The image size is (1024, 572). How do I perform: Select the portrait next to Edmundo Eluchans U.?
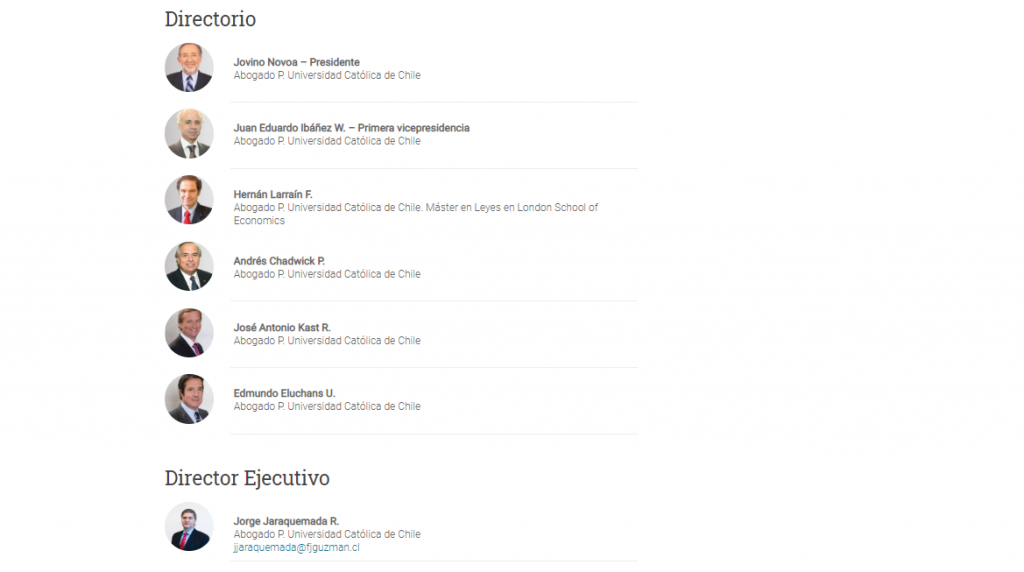tap(189, 399)
